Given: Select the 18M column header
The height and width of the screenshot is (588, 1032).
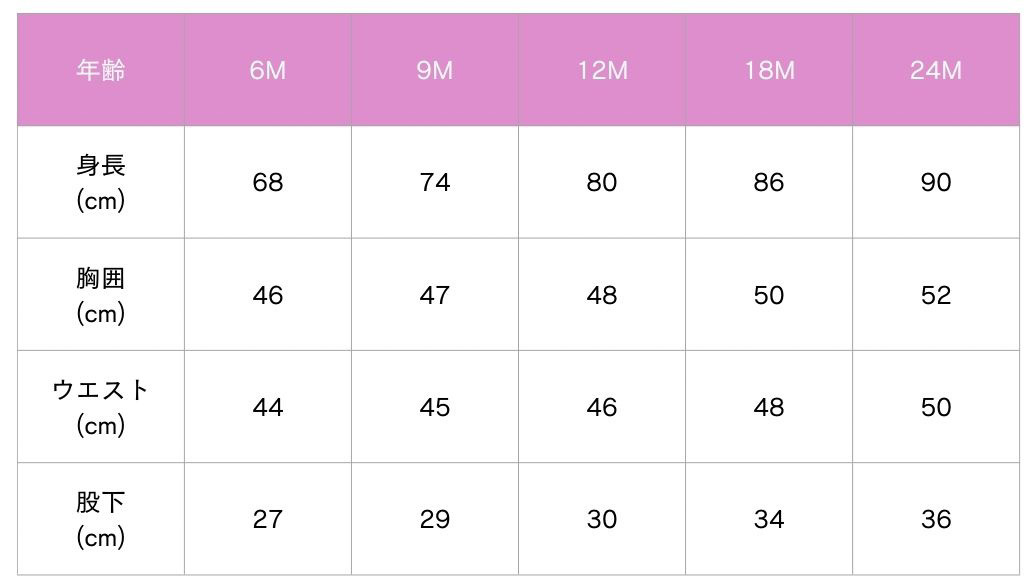Looking at the screenshot, I should tap(769, 70).
